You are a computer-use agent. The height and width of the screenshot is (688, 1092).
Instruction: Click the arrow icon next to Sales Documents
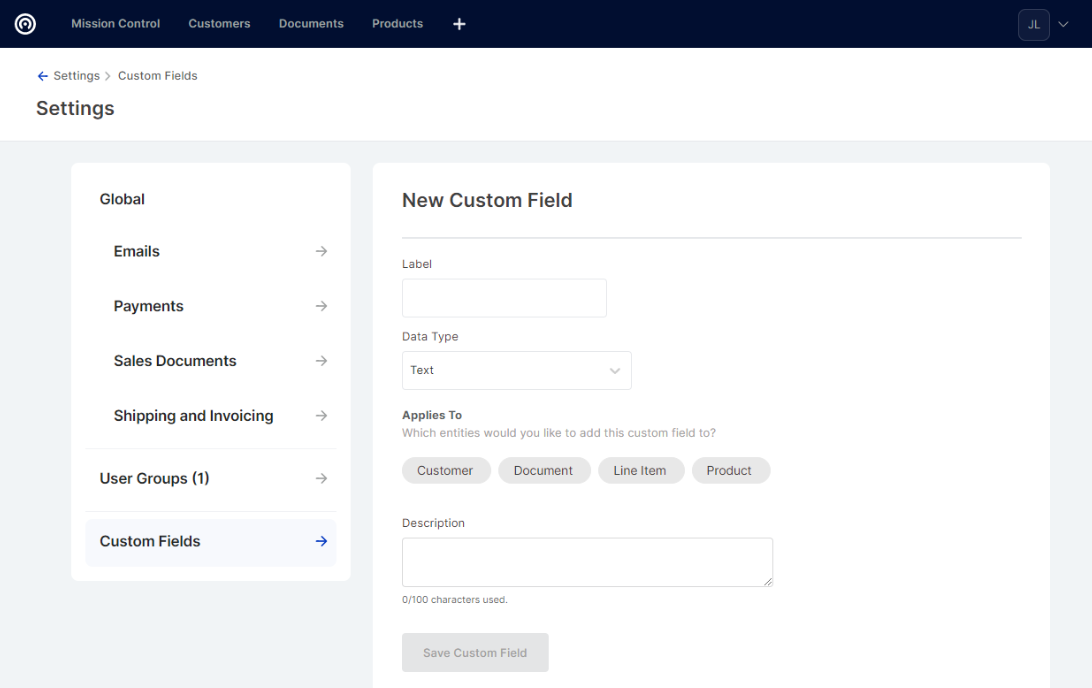coord(321,361)
